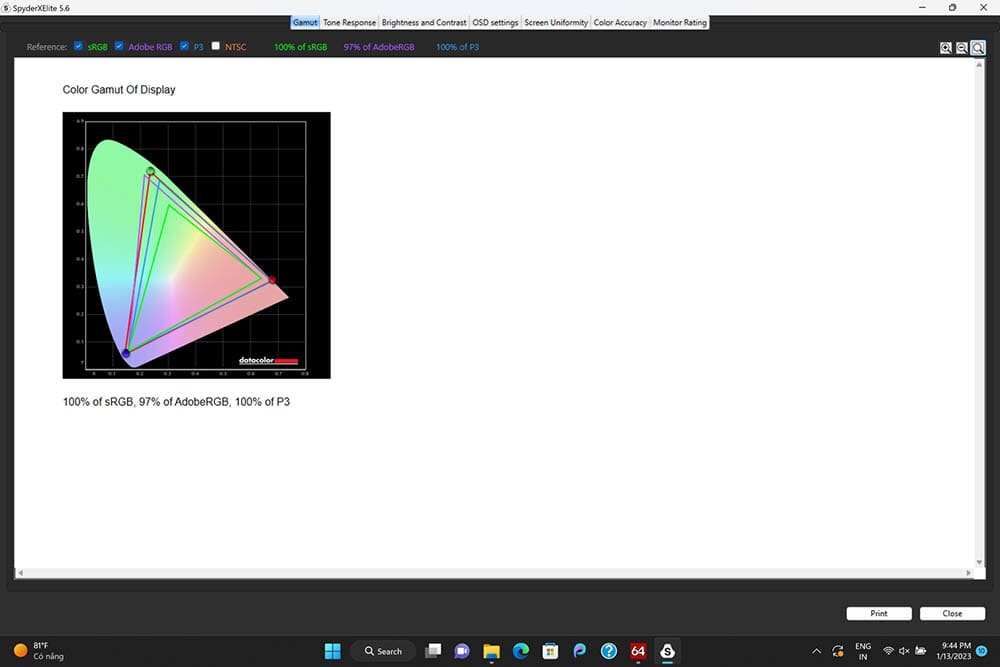This screenshot has height=667, width=1000.
Task: Uncheck the Adobe RGB reference checkbox
Action: coord(120,46)
